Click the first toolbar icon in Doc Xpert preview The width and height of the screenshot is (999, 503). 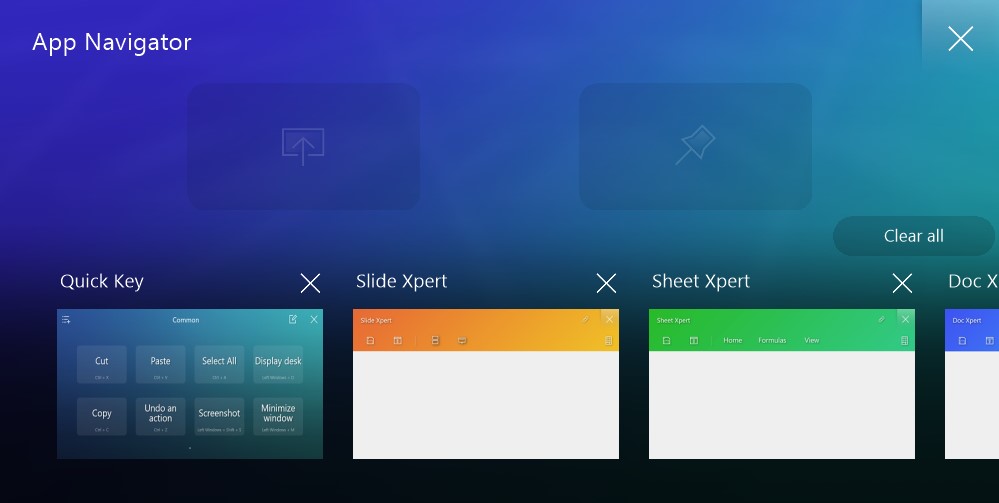point(962,340)
